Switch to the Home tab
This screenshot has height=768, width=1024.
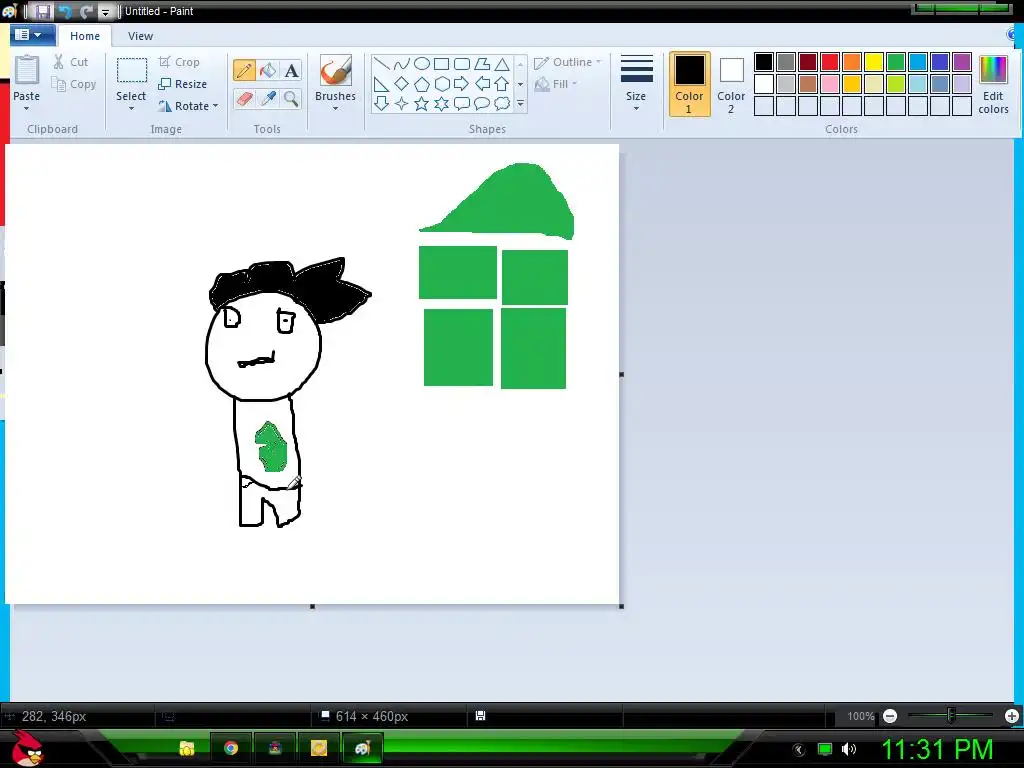85,36
